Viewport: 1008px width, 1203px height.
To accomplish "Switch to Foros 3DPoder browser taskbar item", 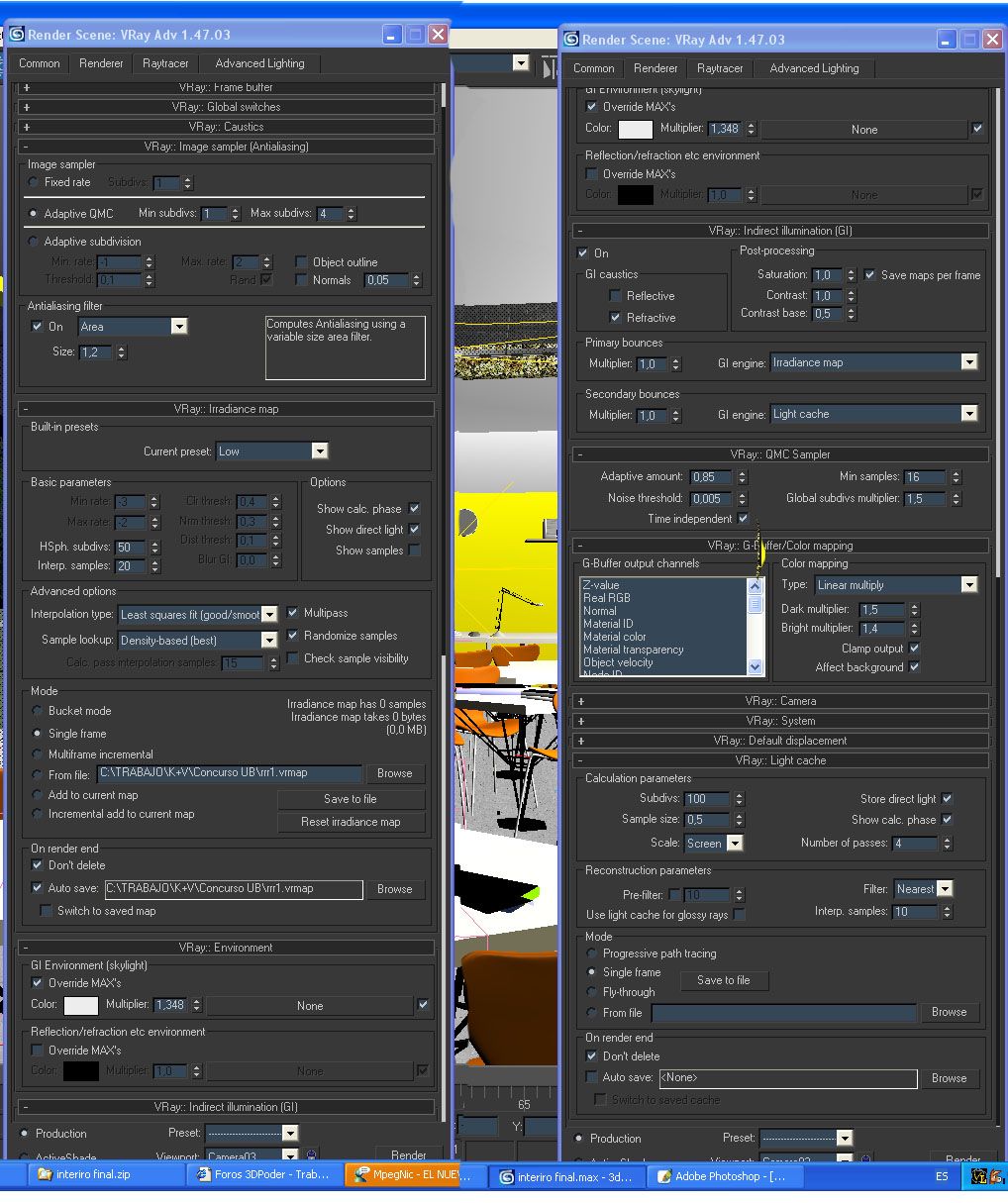I will 264,1175.
